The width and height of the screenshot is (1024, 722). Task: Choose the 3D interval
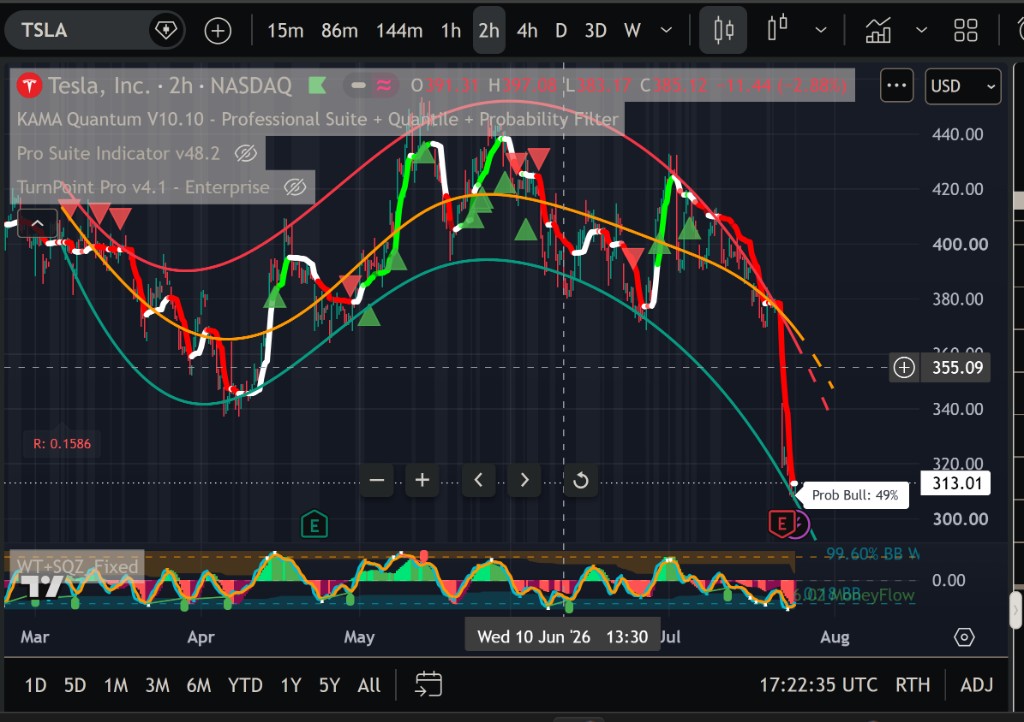click(595, 31)
